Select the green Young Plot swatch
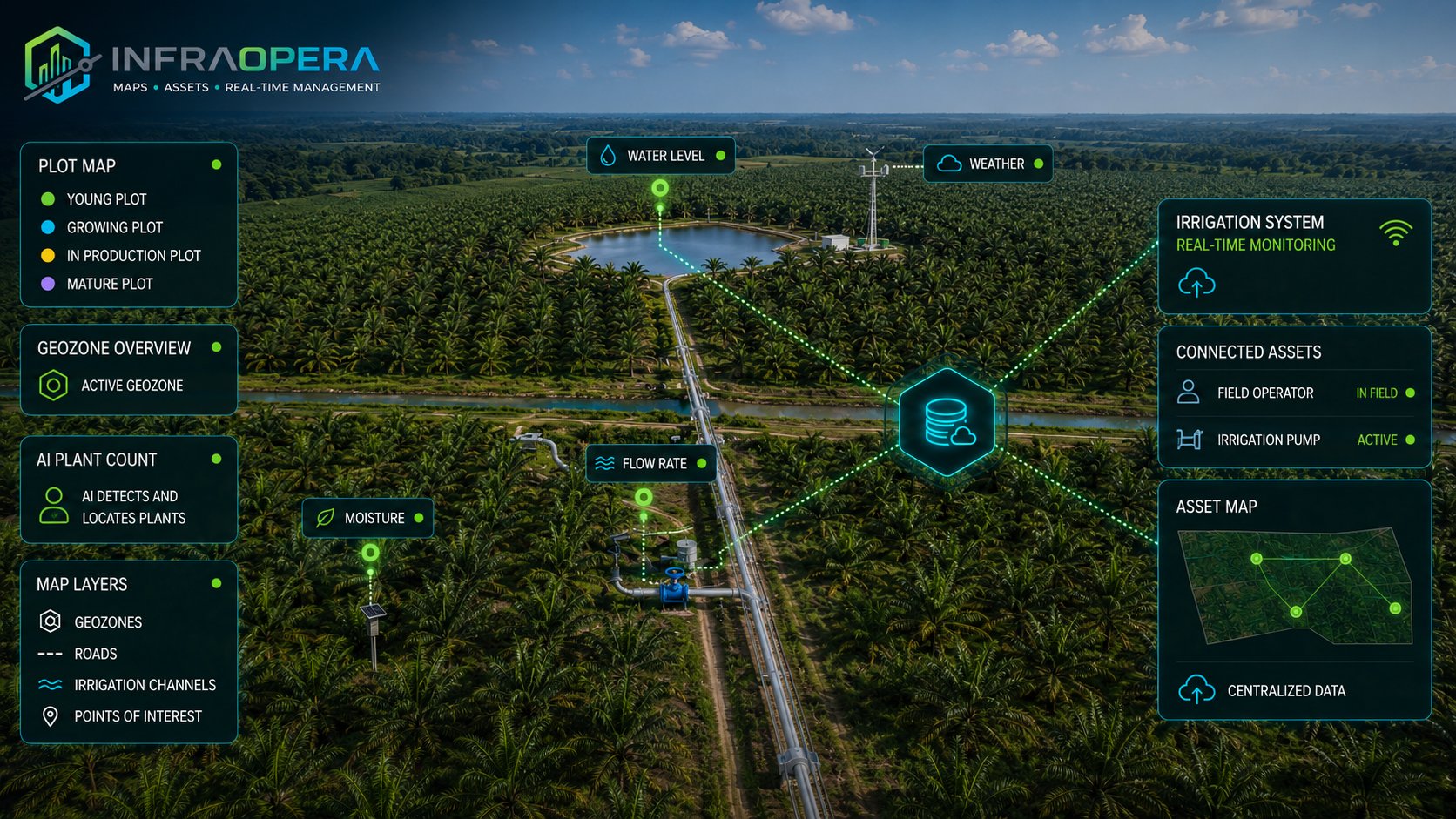 (48, 199)
